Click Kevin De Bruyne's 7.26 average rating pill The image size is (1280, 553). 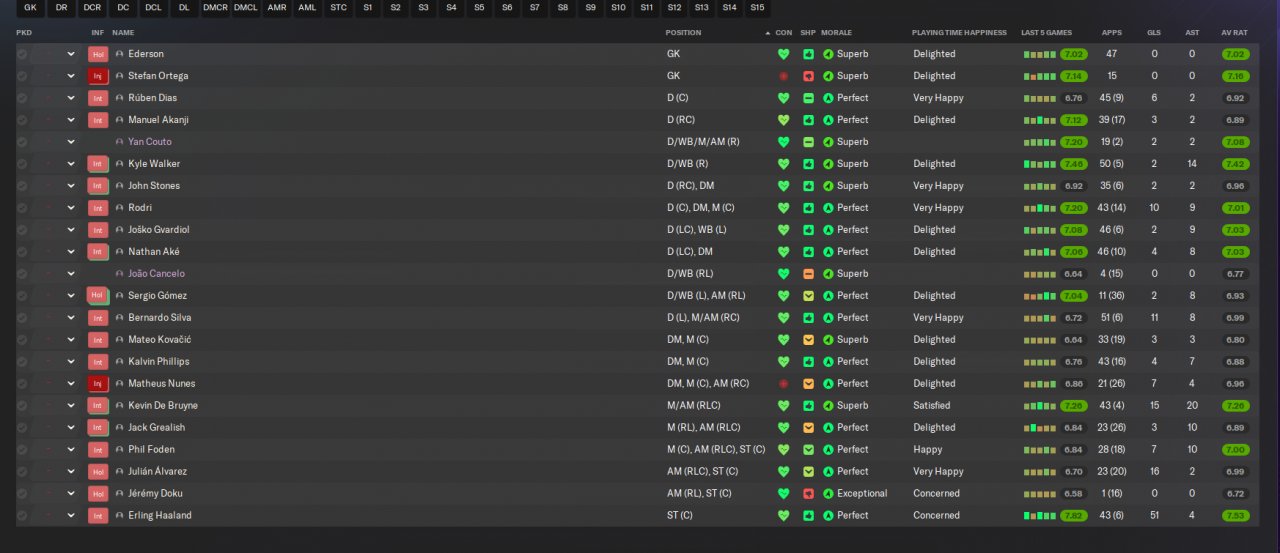point(1235,406)
